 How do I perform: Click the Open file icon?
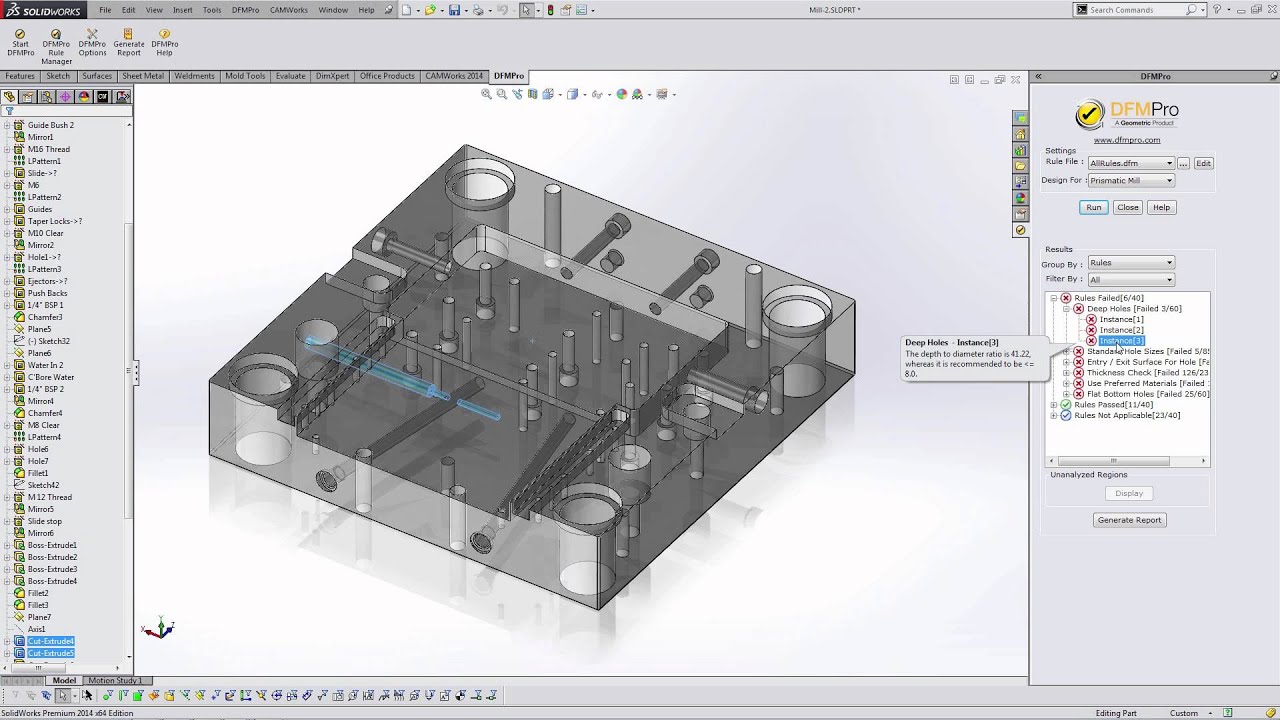click(x=429, y=10)
